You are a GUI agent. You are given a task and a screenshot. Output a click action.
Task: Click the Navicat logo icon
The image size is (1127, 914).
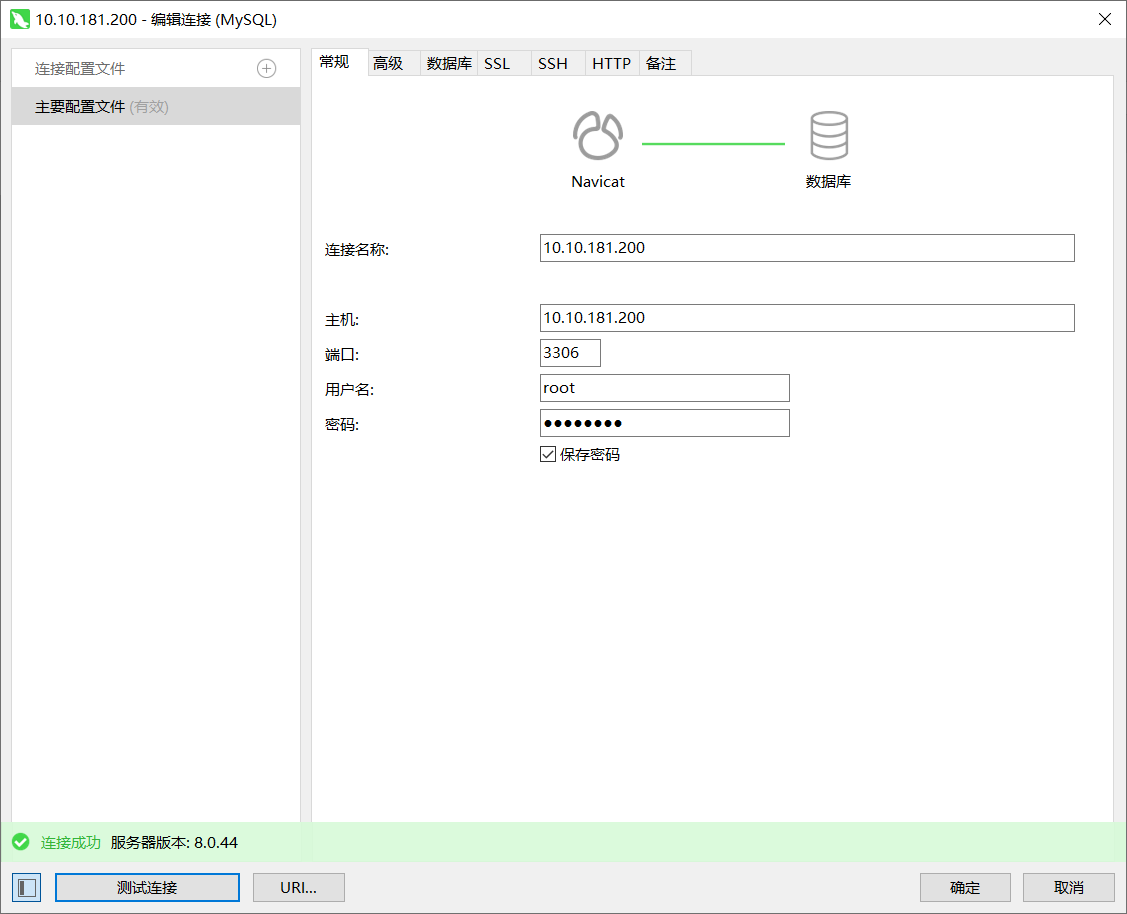point(597,135)
